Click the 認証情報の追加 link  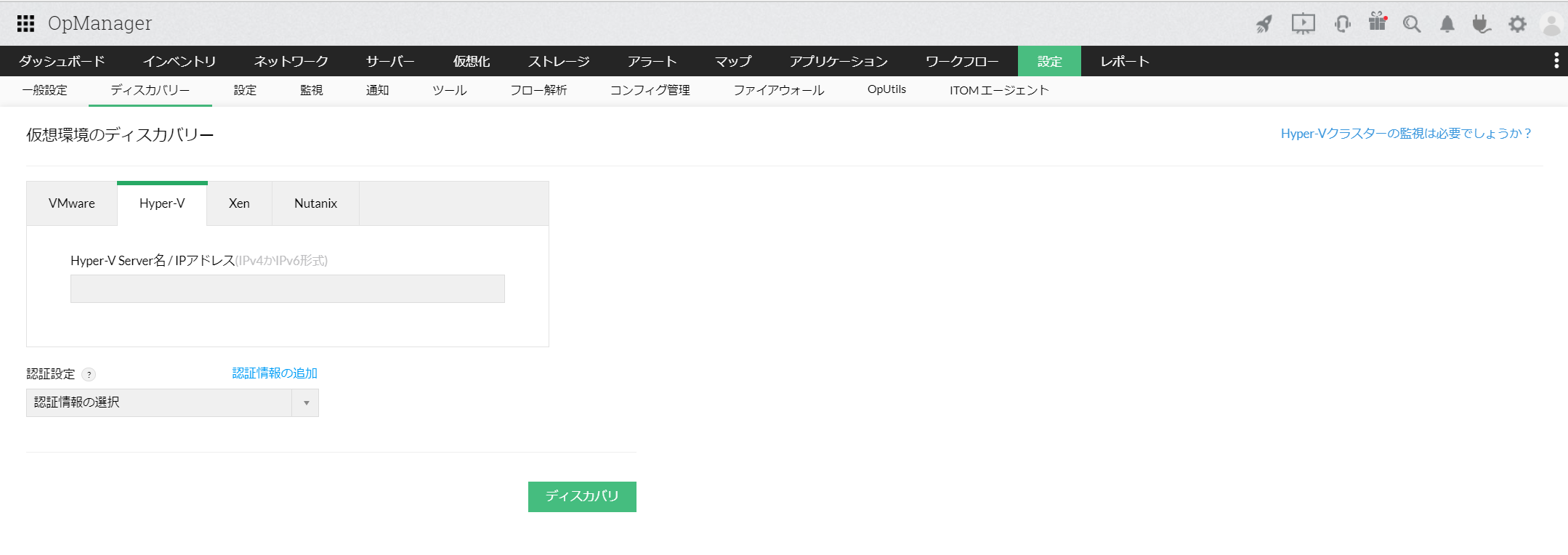(x=275, y=373)
